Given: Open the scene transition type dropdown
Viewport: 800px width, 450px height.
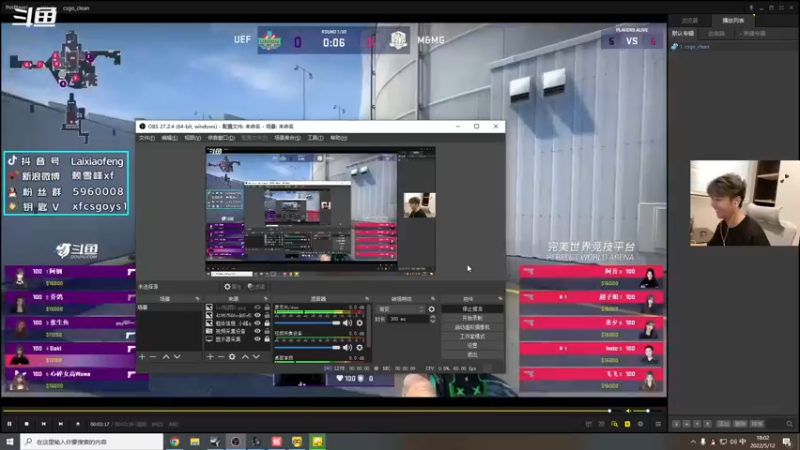Looking at the screenshot, I should pyautogui.click(x=401, y=309).
